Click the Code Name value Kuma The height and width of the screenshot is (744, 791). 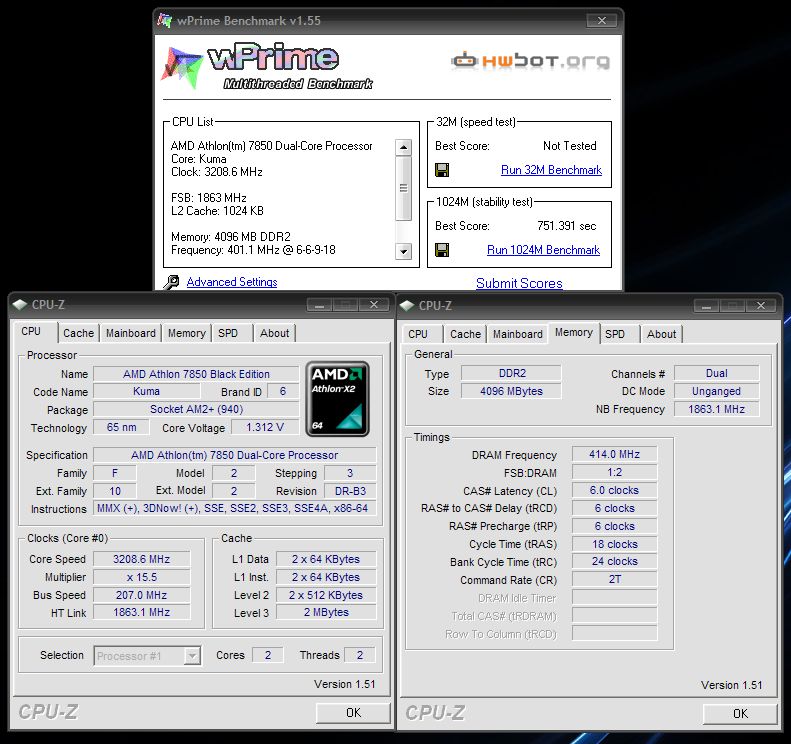pyautogui.click(x=146, y=391)
